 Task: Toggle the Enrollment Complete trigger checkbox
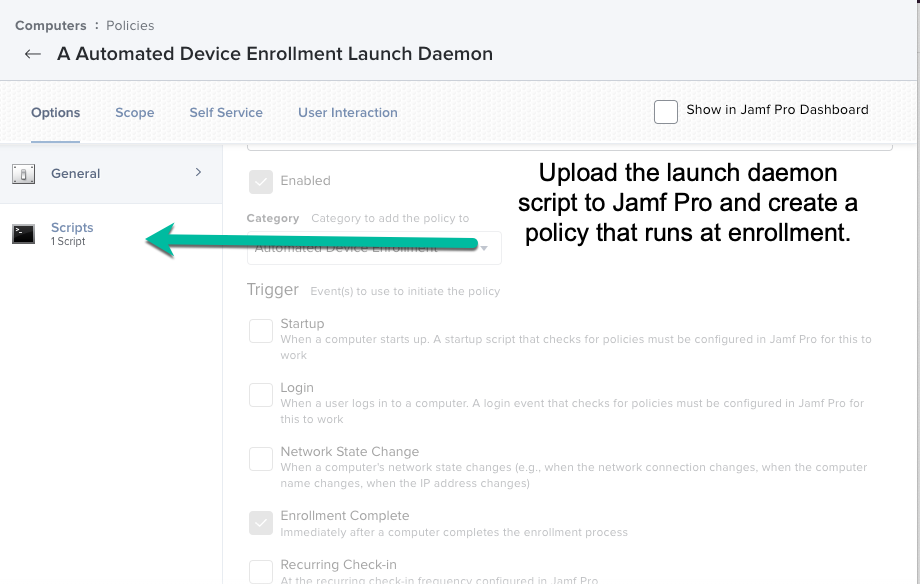coord(261,523)
